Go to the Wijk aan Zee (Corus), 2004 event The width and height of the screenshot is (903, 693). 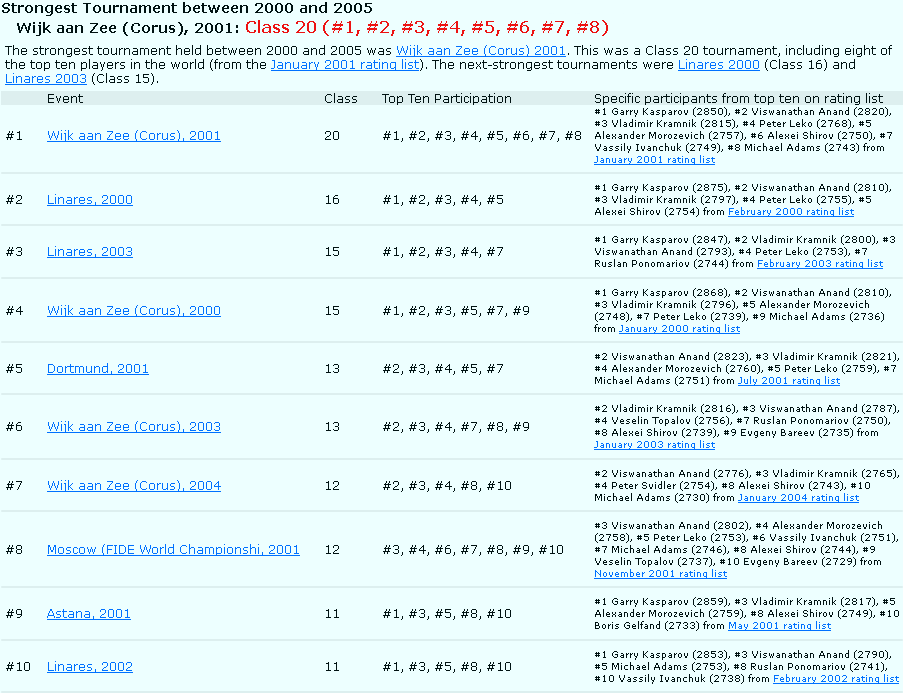[134, 485]
